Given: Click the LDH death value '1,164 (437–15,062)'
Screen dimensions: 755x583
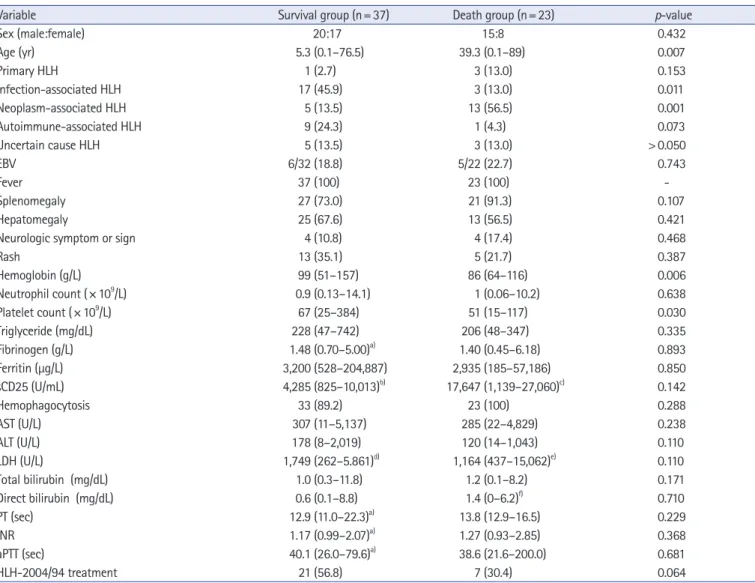Looking at the screenshot, I should coord(504,461).
